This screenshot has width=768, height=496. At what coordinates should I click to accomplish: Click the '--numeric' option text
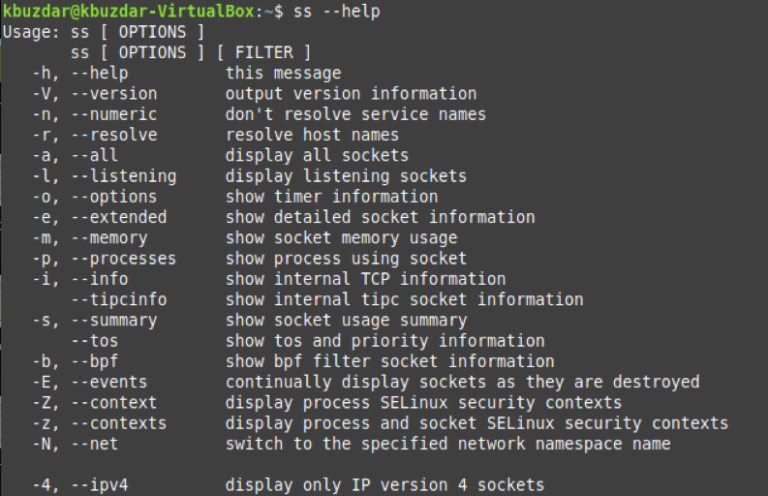114,115
